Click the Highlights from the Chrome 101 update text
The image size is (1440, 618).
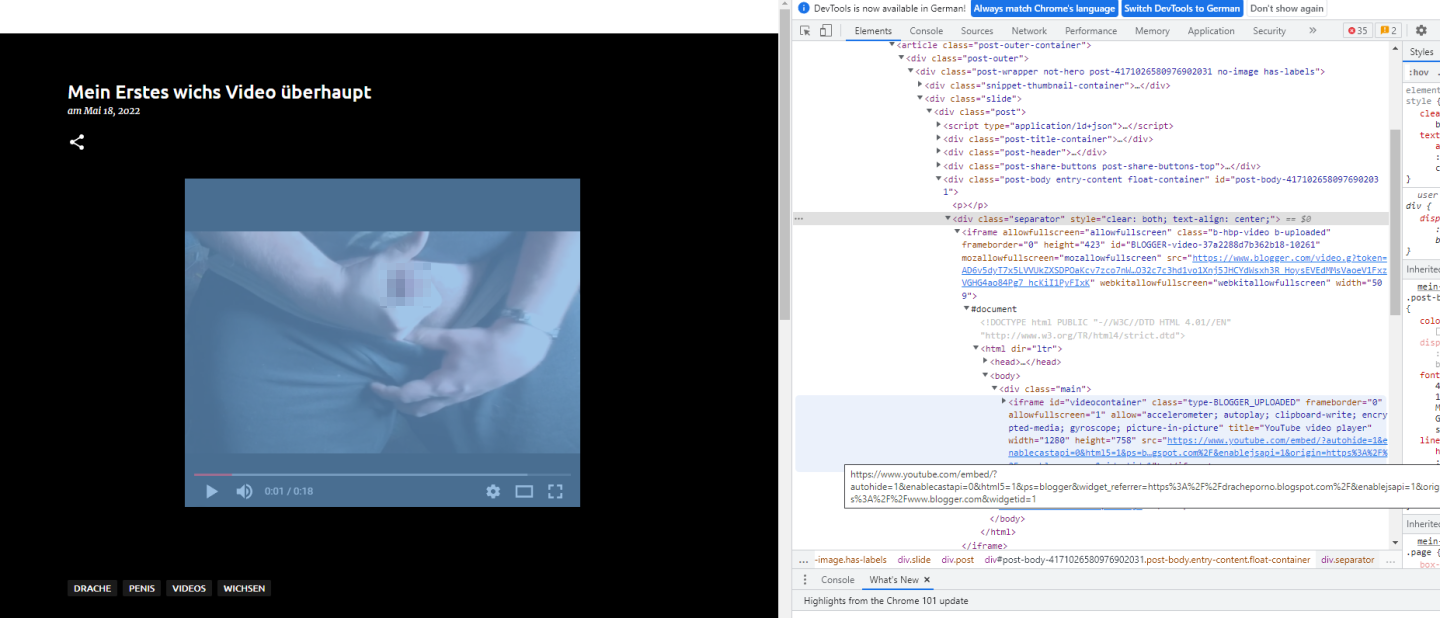[886, 601]
